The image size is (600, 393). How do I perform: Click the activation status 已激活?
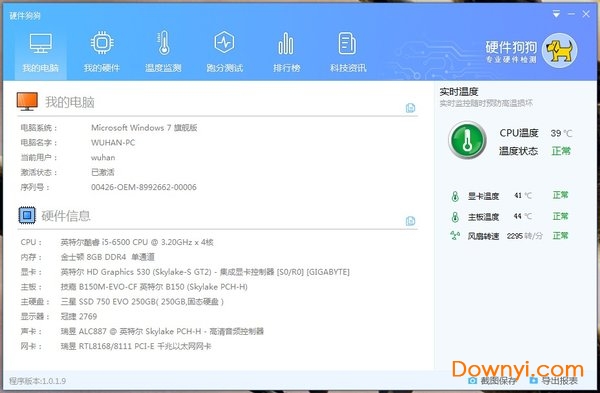point(103,172)
